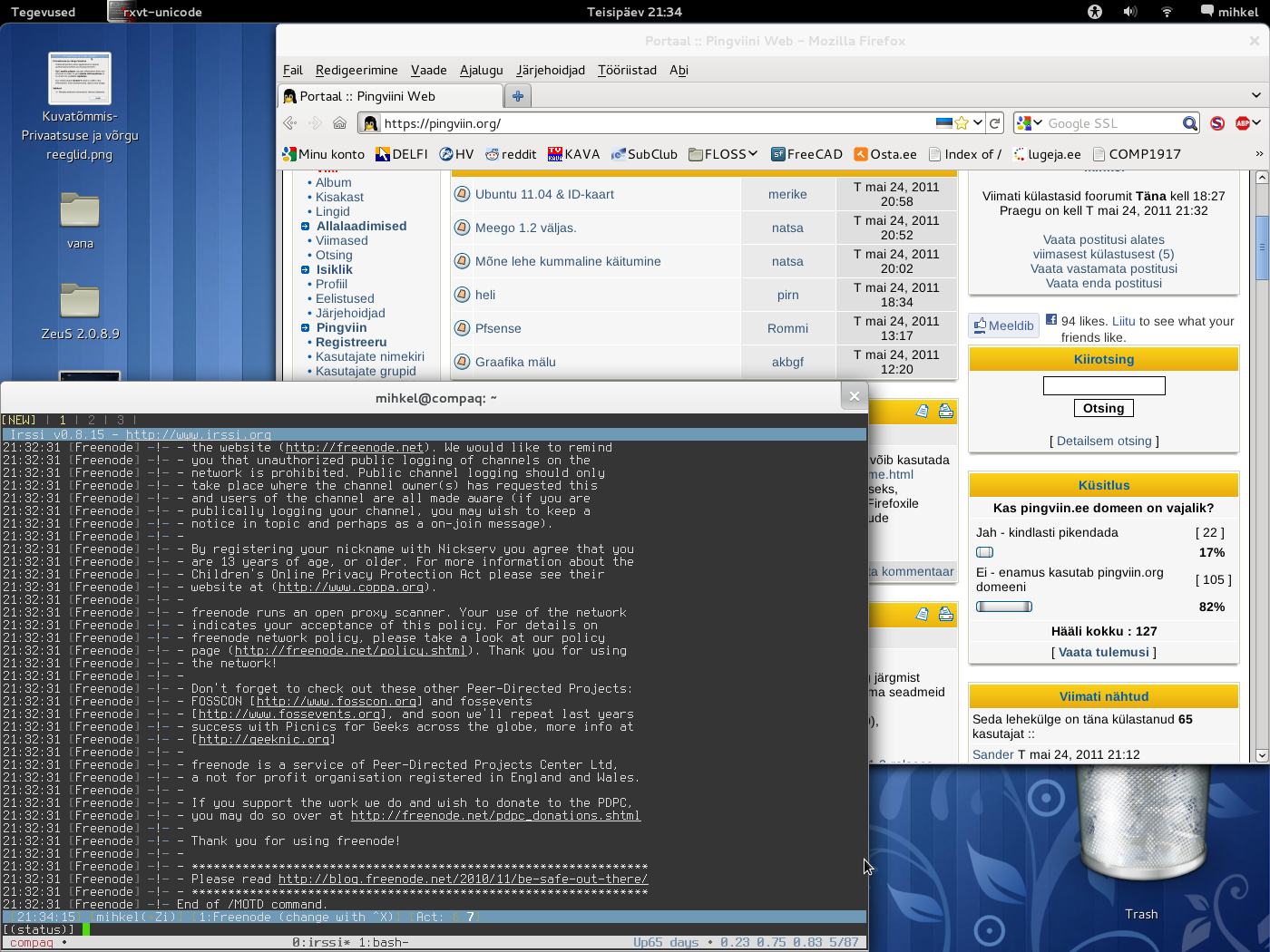Open the lugeja.ee bookmark

tap(1047, 154)
